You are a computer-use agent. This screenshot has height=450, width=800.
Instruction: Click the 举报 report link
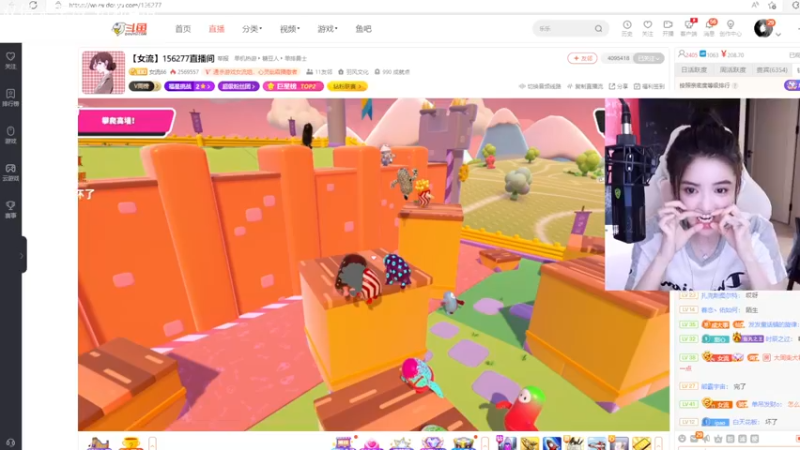click(x=223, y=59)
